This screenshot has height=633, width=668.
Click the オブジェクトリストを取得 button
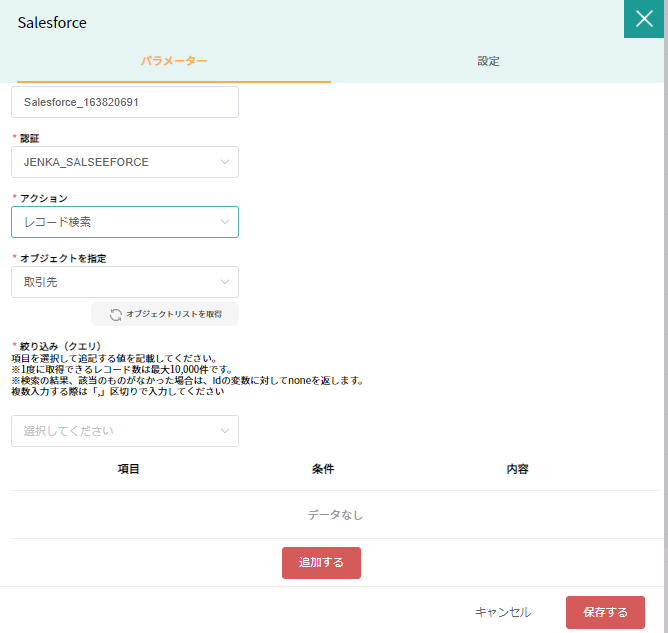click(x=165, y=314)
